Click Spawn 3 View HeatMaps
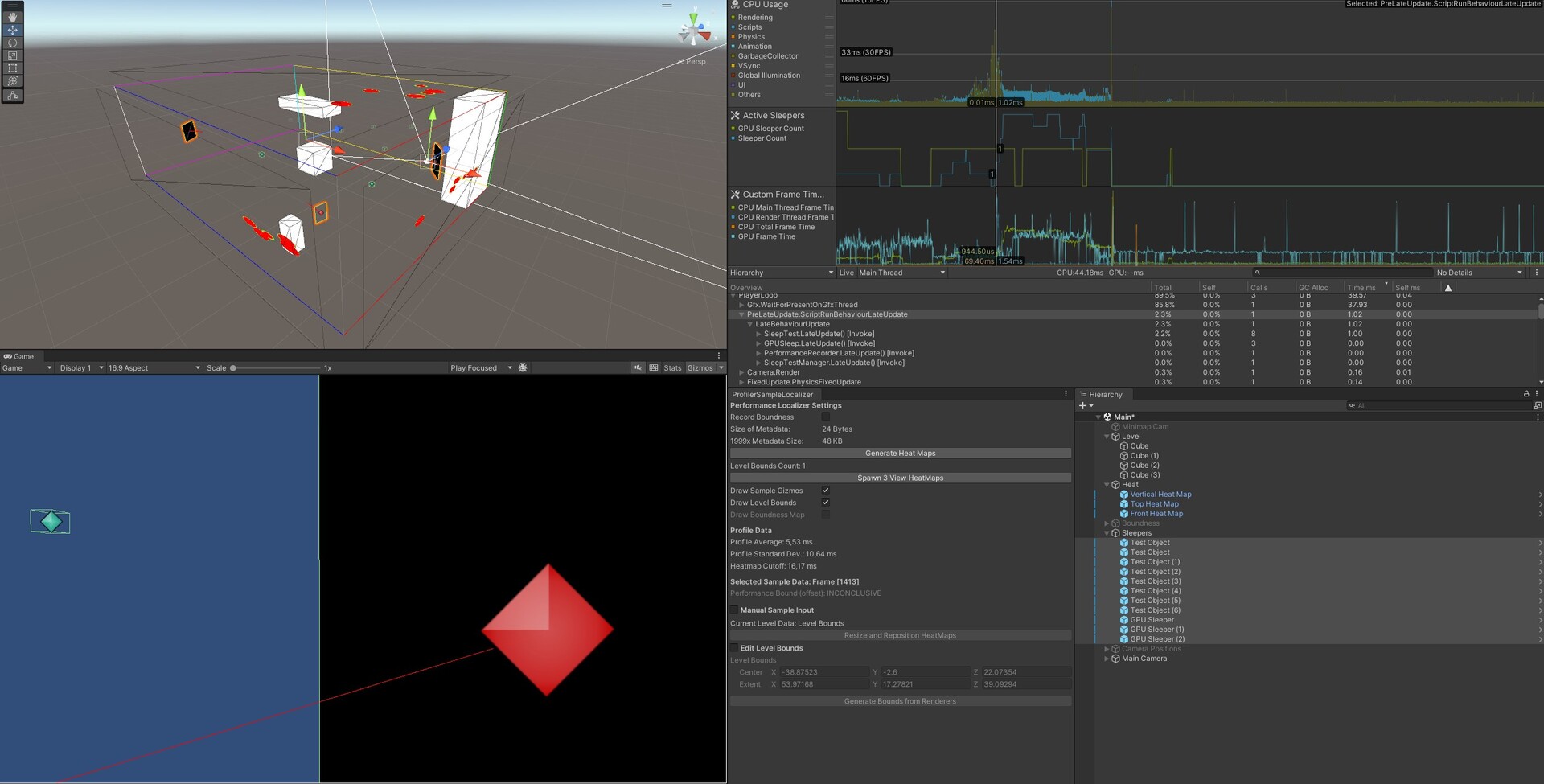 899,478
